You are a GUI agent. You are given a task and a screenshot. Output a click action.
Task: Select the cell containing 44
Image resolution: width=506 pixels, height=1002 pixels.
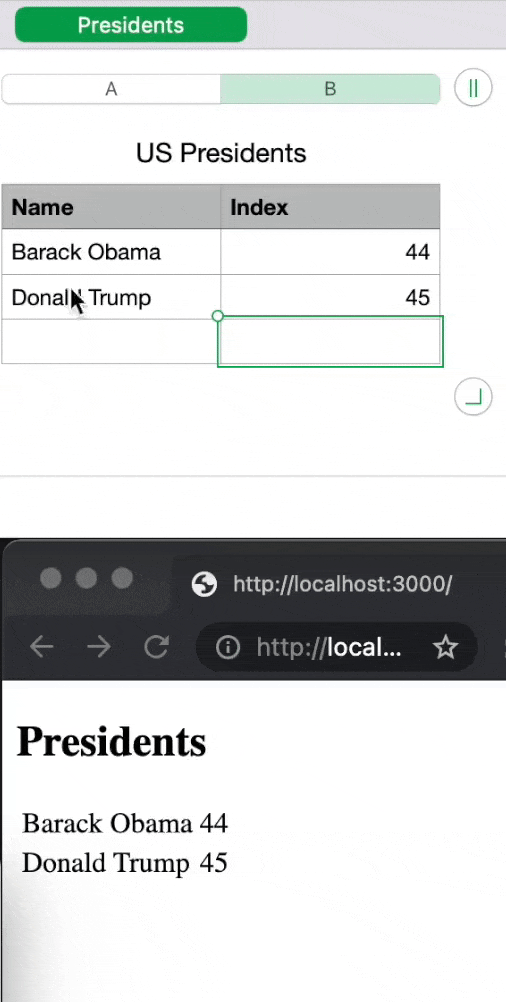coord(330,252)
